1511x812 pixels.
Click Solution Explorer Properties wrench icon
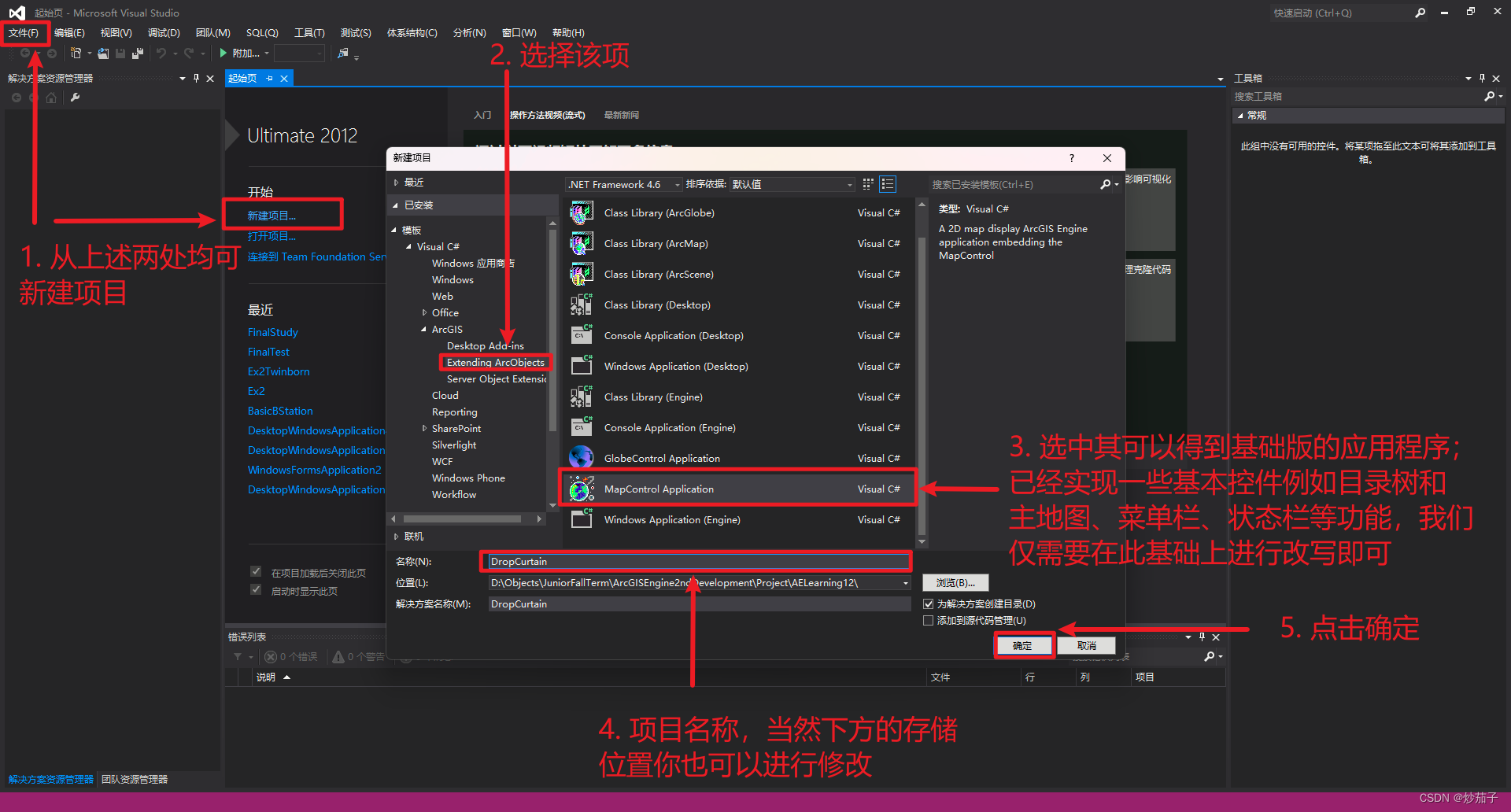[76, 98]
